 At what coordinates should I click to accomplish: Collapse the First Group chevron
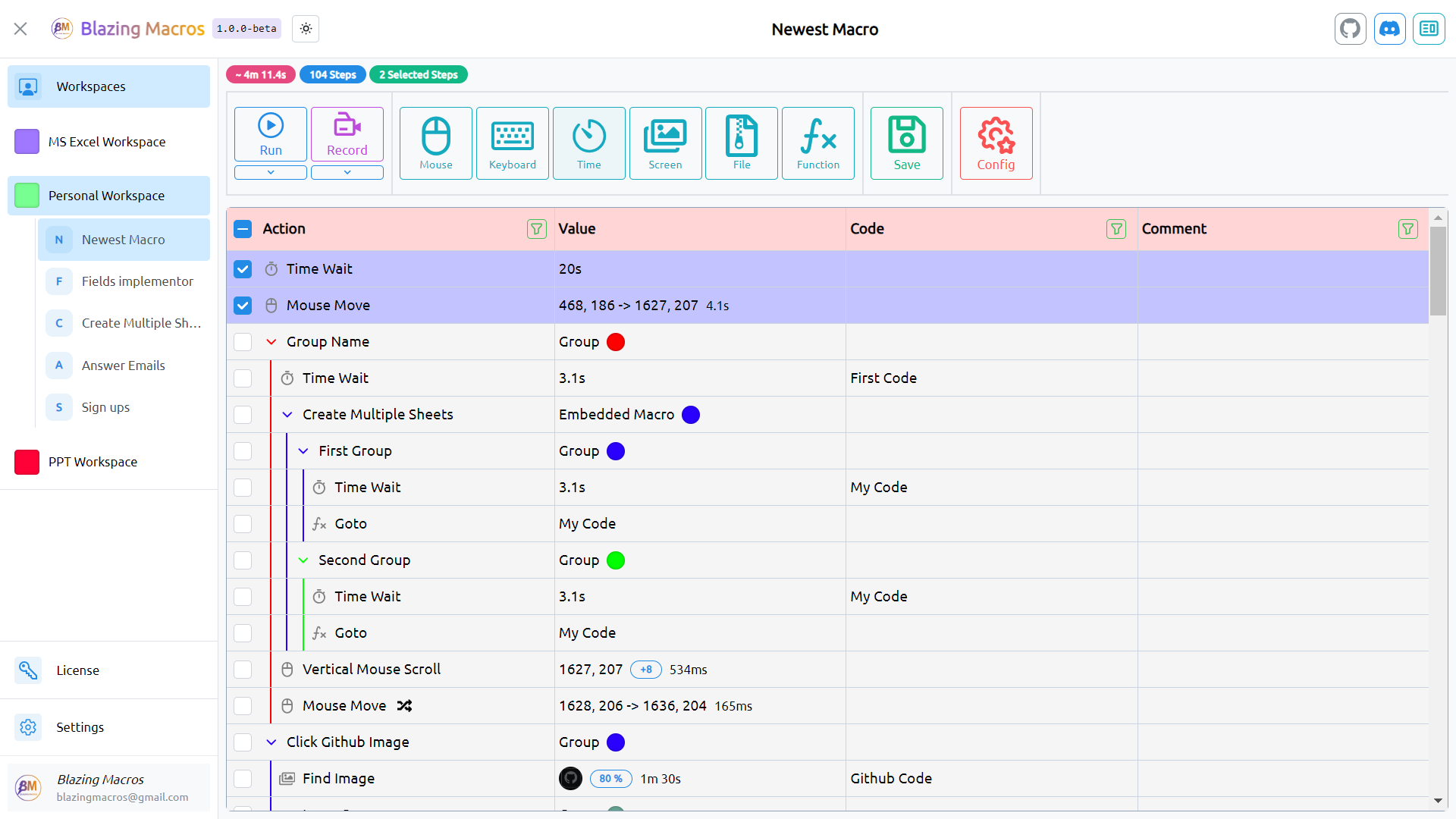point(303,451)
